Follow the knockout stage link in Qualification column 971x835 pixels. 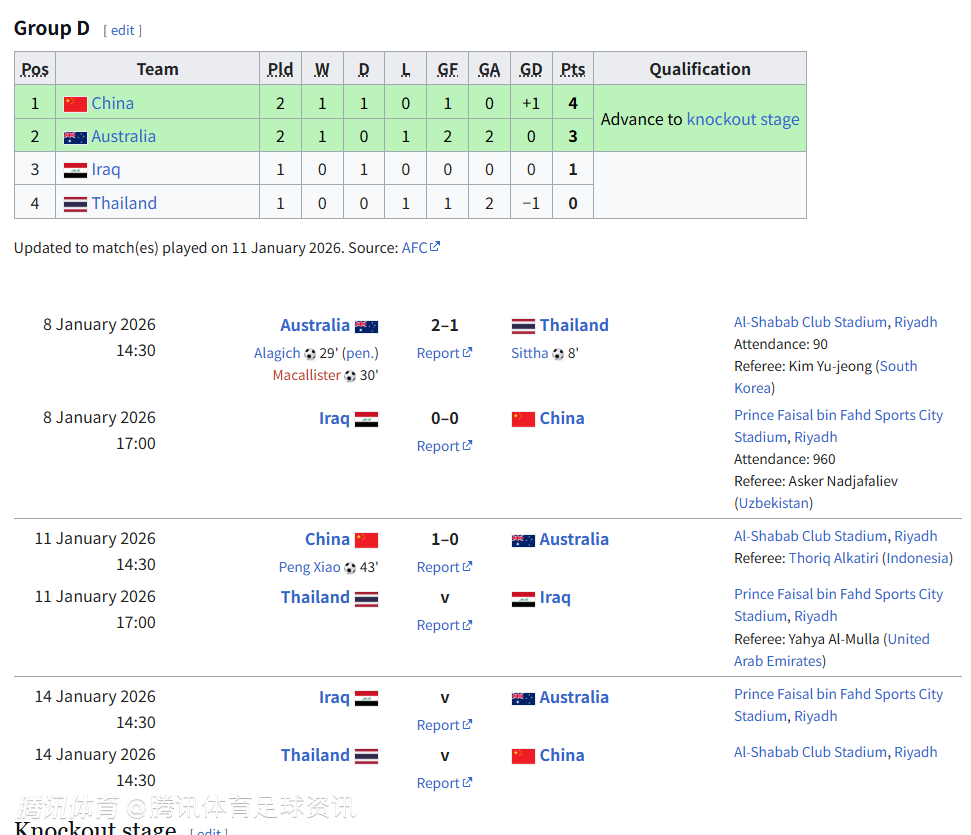pos(743,119)
